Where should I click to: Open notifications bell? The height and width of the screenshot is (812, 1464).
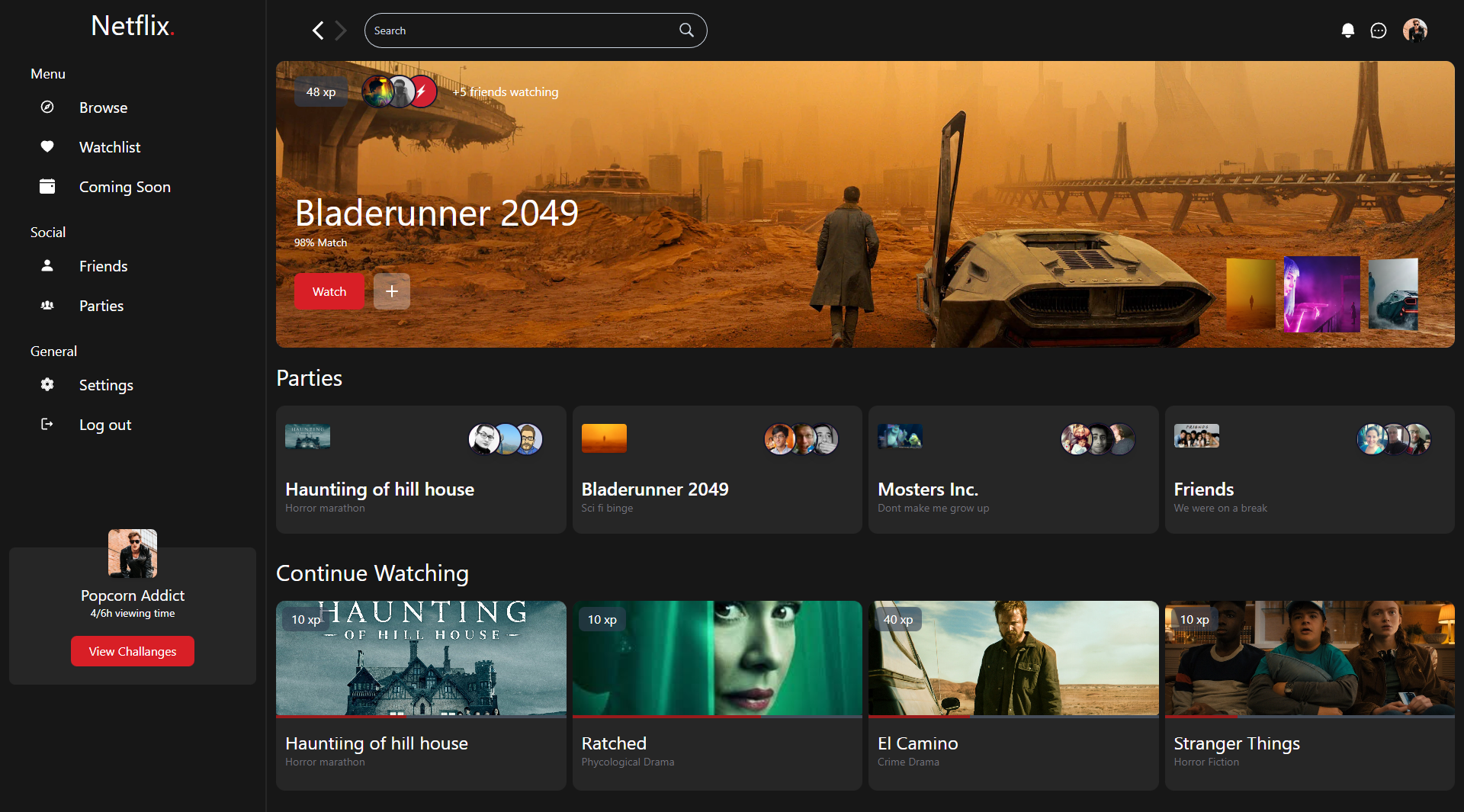coord(1348,30)
